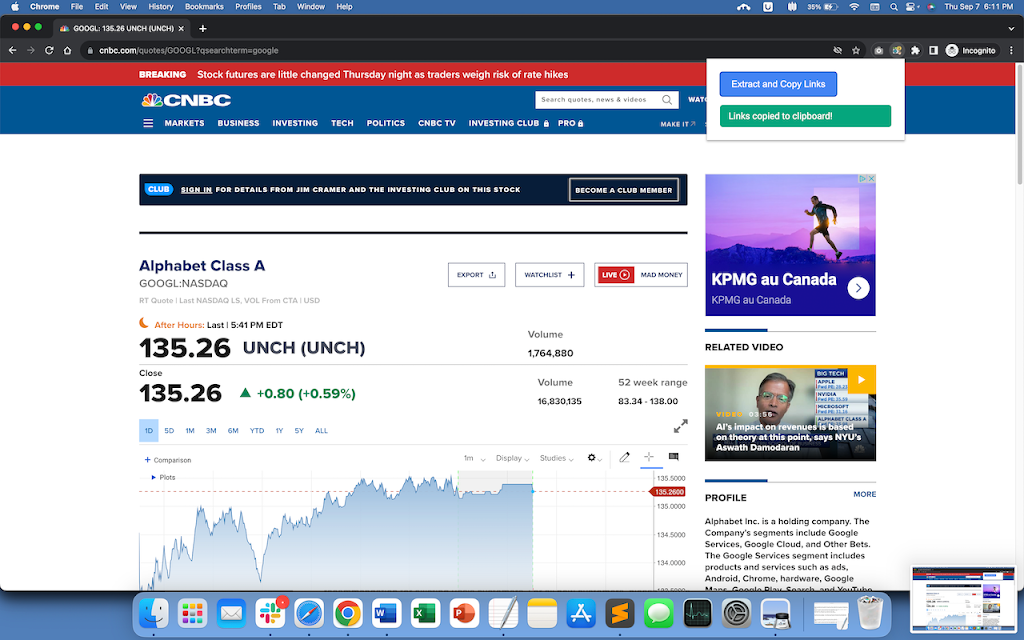Launch Sublime Text from the dock

(x=620, y=613)
